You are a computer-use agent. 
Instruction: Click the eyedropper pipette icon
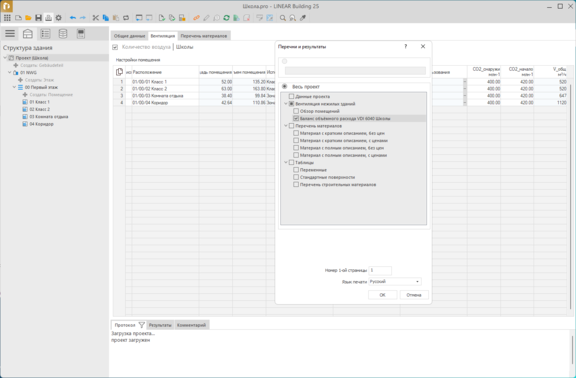[x=303, y=18]
